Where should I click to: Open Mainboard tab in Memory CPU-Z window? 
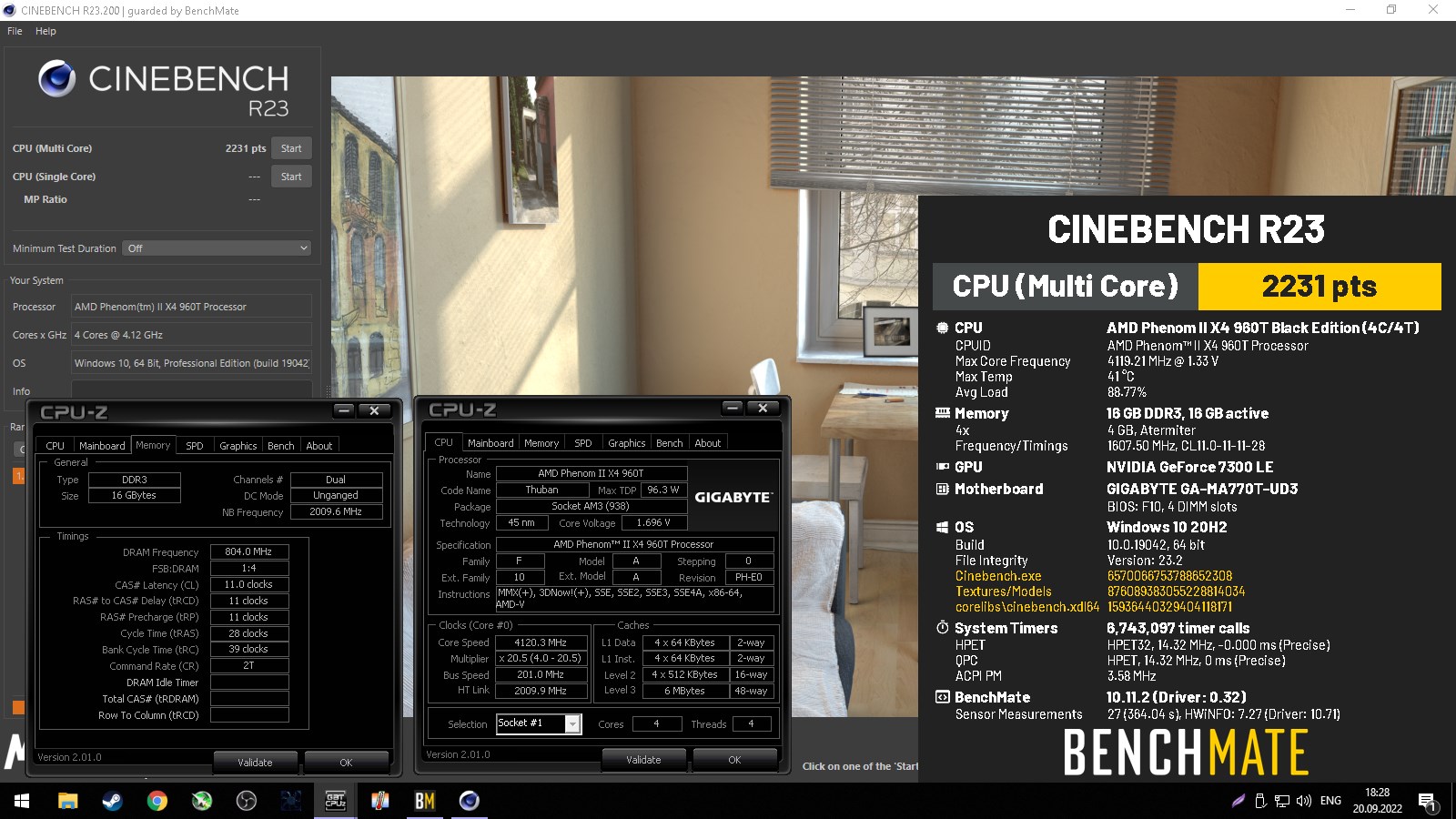[x=102, y=445]
